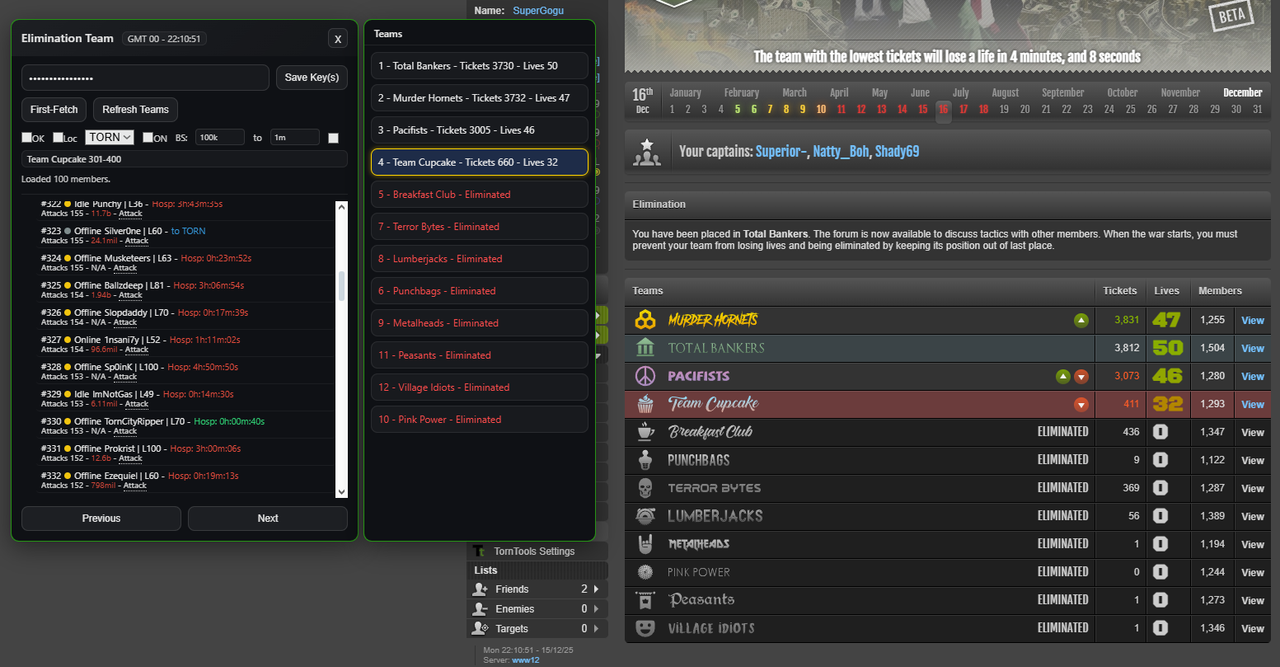Select Pacifists entry in Teams list
The image size is (1280, 667).
(x=479, y=130)
